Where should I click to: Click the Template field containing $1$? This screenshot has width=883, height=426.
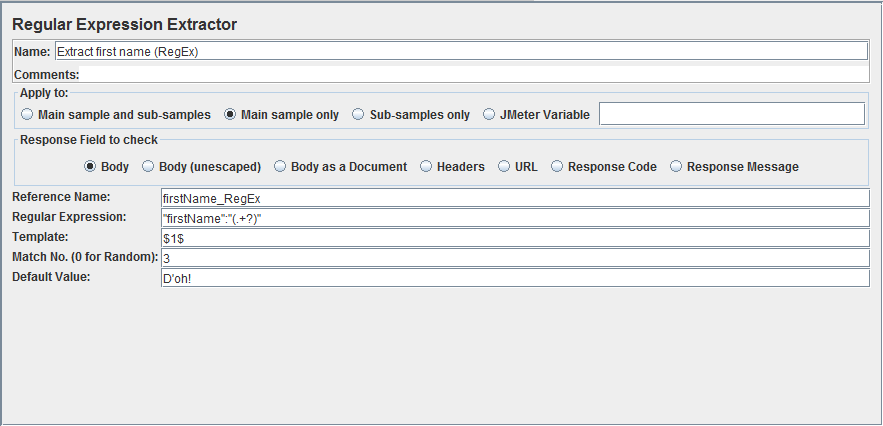[515, 238]
